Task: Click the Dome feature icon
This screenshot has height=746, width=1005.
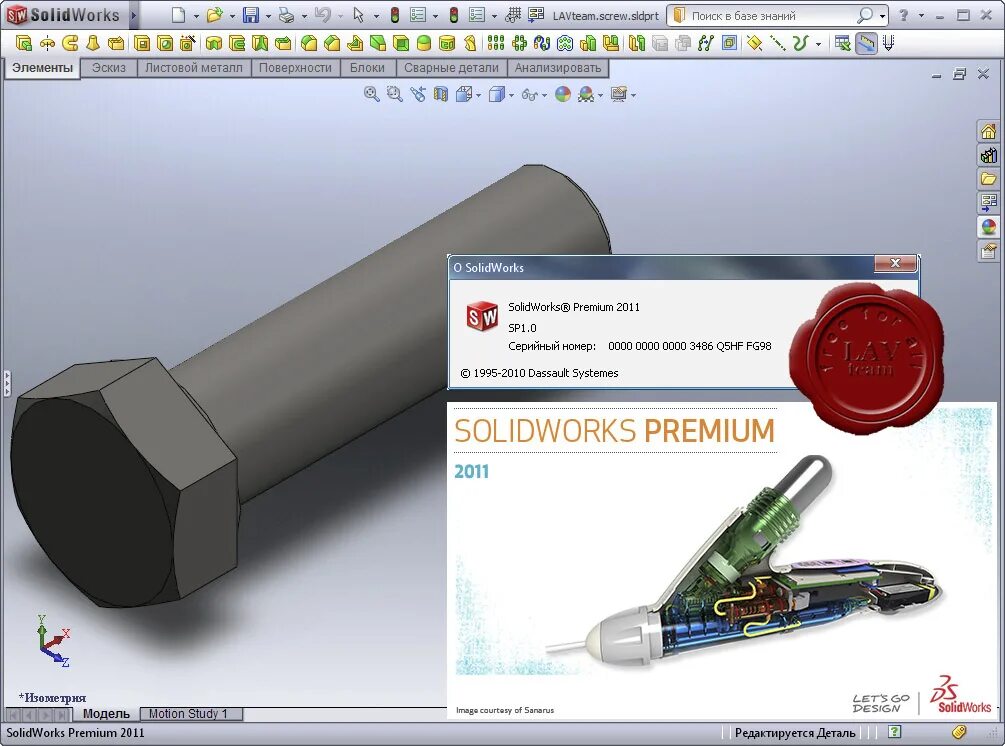Action: click(x=424, y=43)
